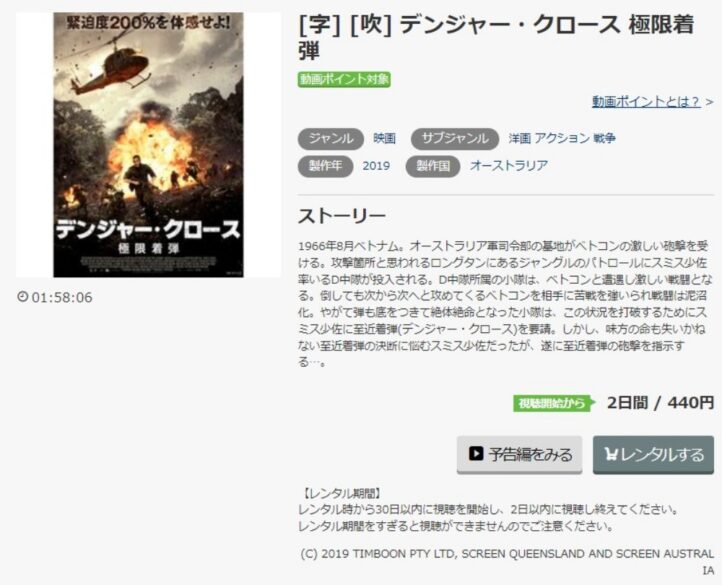Screen dimensions: 722x585
Task: Select the アクション subgenre link
Action: tap(562, 138)
